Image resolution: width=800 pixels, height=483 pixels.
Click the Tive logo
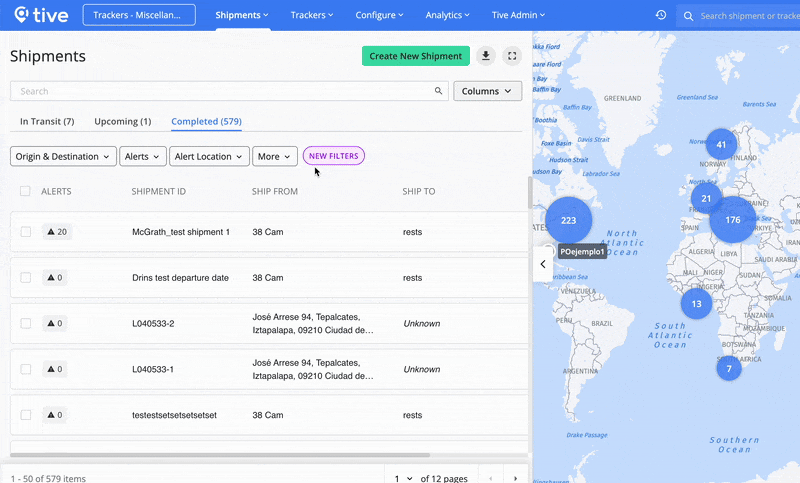41,15
